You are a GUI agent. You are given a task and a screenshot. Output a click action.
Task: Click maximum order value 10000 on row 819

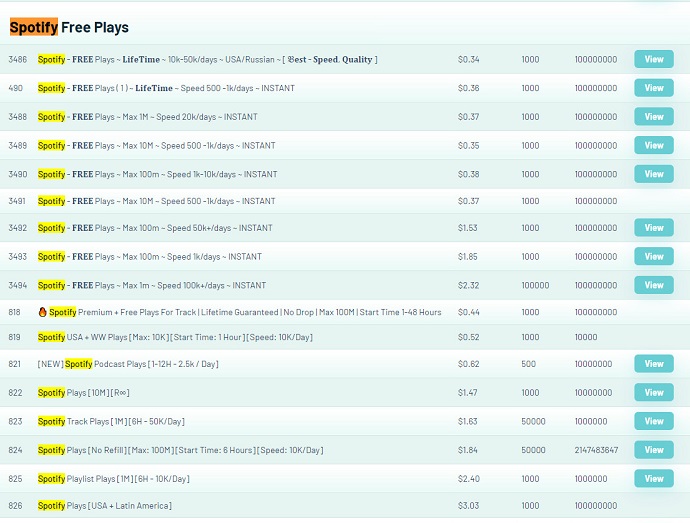coord(586,337)
